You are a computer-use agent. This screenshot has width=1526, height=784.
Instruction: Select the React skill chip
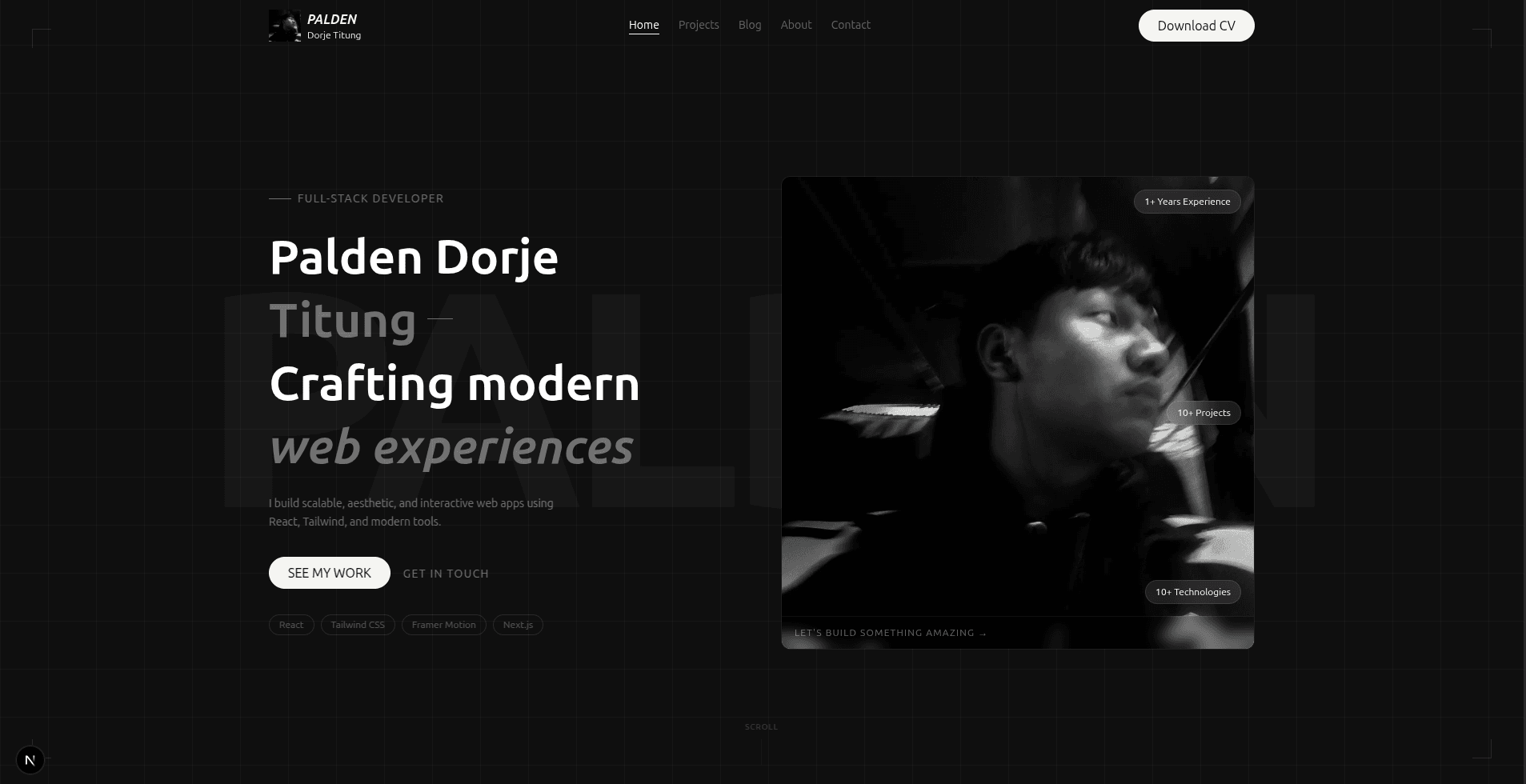coord(291,624)
